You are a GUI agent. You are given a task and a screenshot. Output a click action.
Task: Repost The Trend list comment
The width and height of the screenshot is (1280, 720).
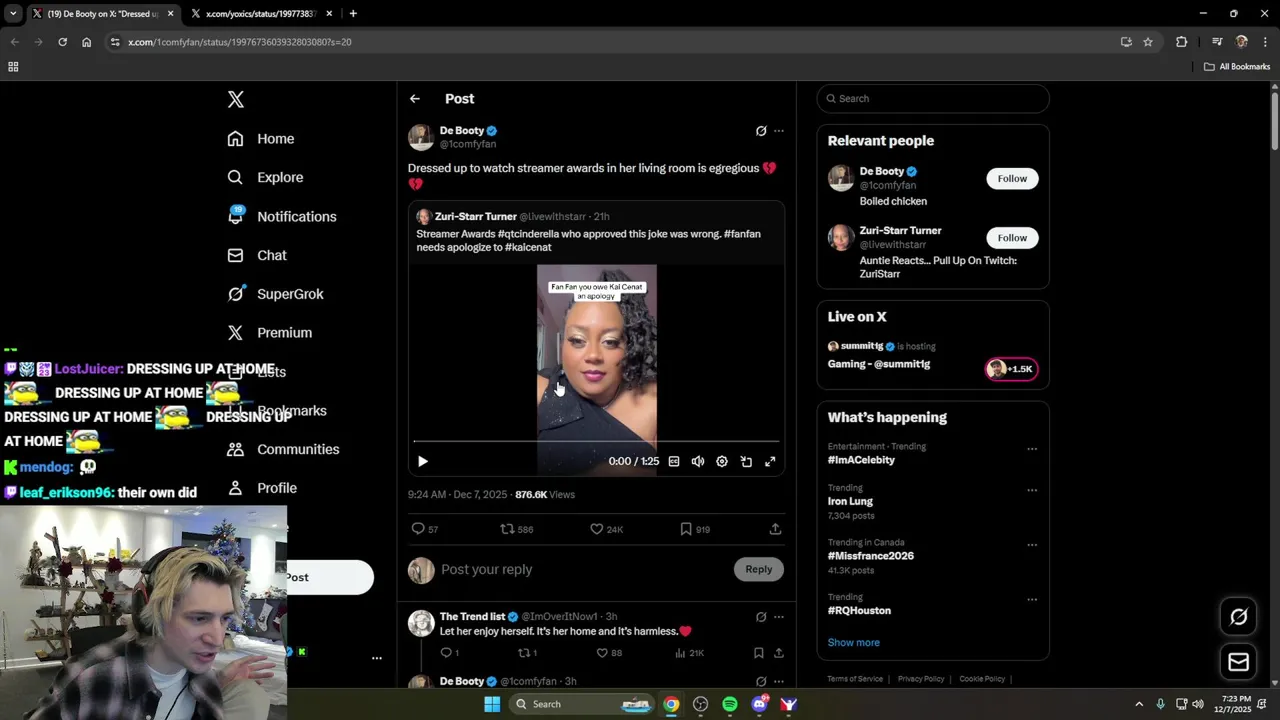coord(527,653)
